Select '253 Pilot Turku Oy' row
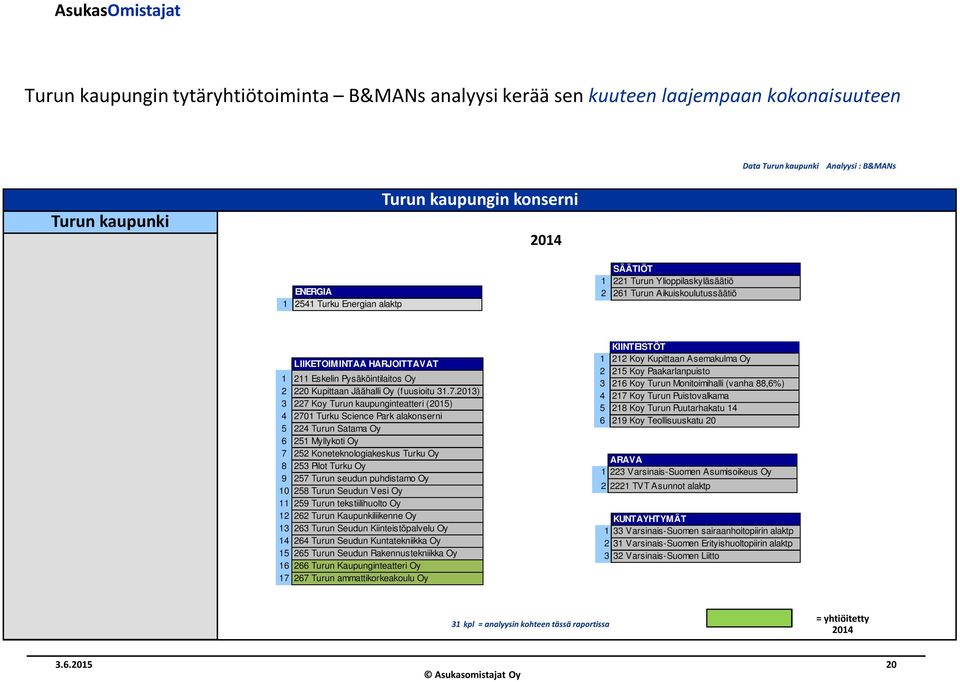 (387, 466)
